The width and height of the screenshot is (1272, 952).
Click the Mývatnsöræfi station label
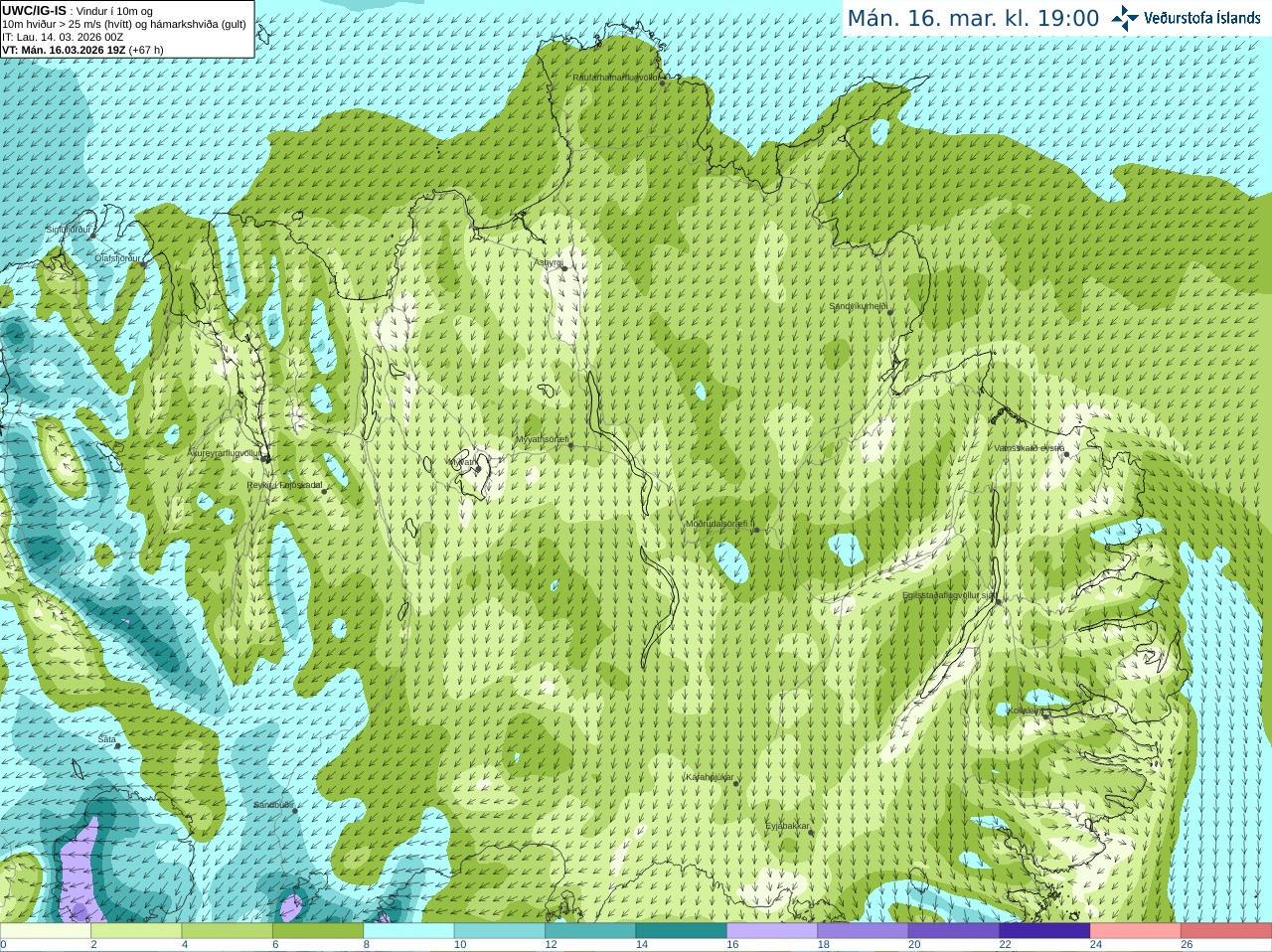542,439
